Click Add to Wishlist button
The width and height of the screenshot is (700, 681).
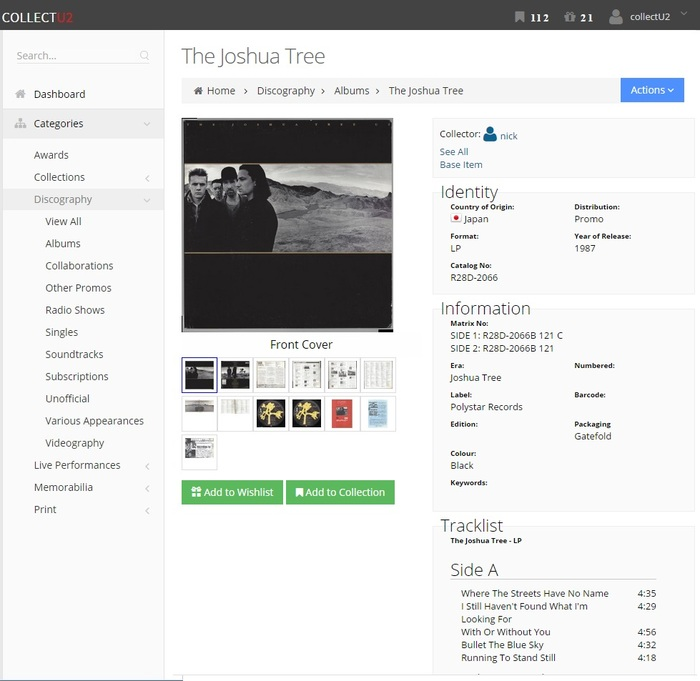coord(232,492)
